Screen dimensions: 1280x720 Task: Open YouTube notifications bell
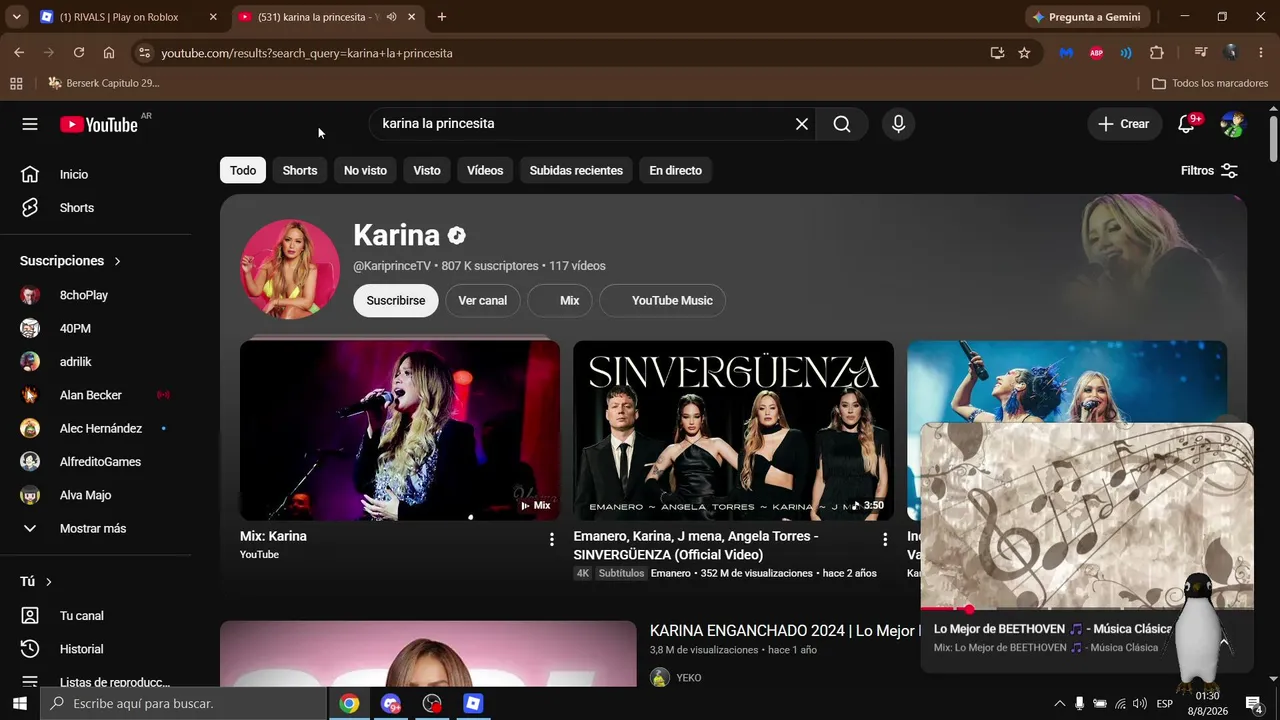1187,124
